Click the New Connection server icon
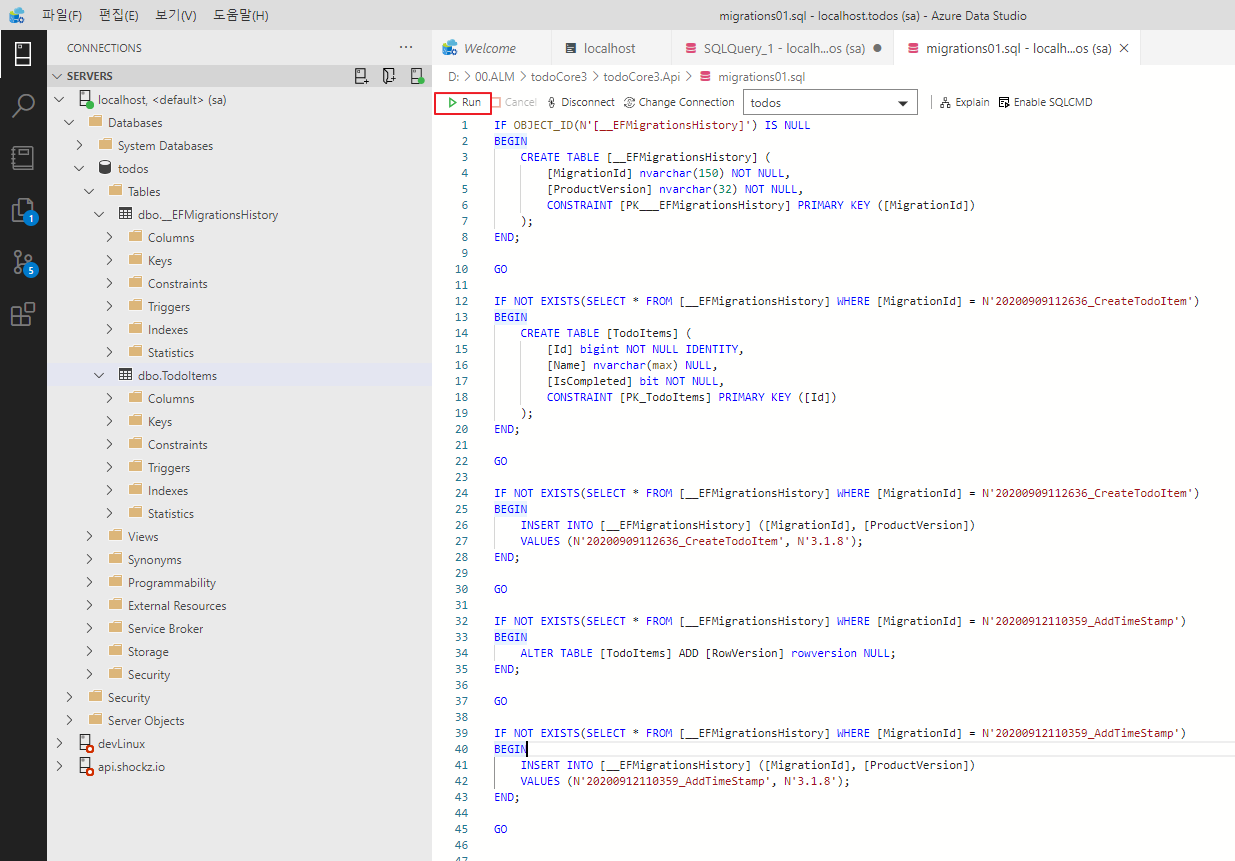 click(x=362, y=76)
